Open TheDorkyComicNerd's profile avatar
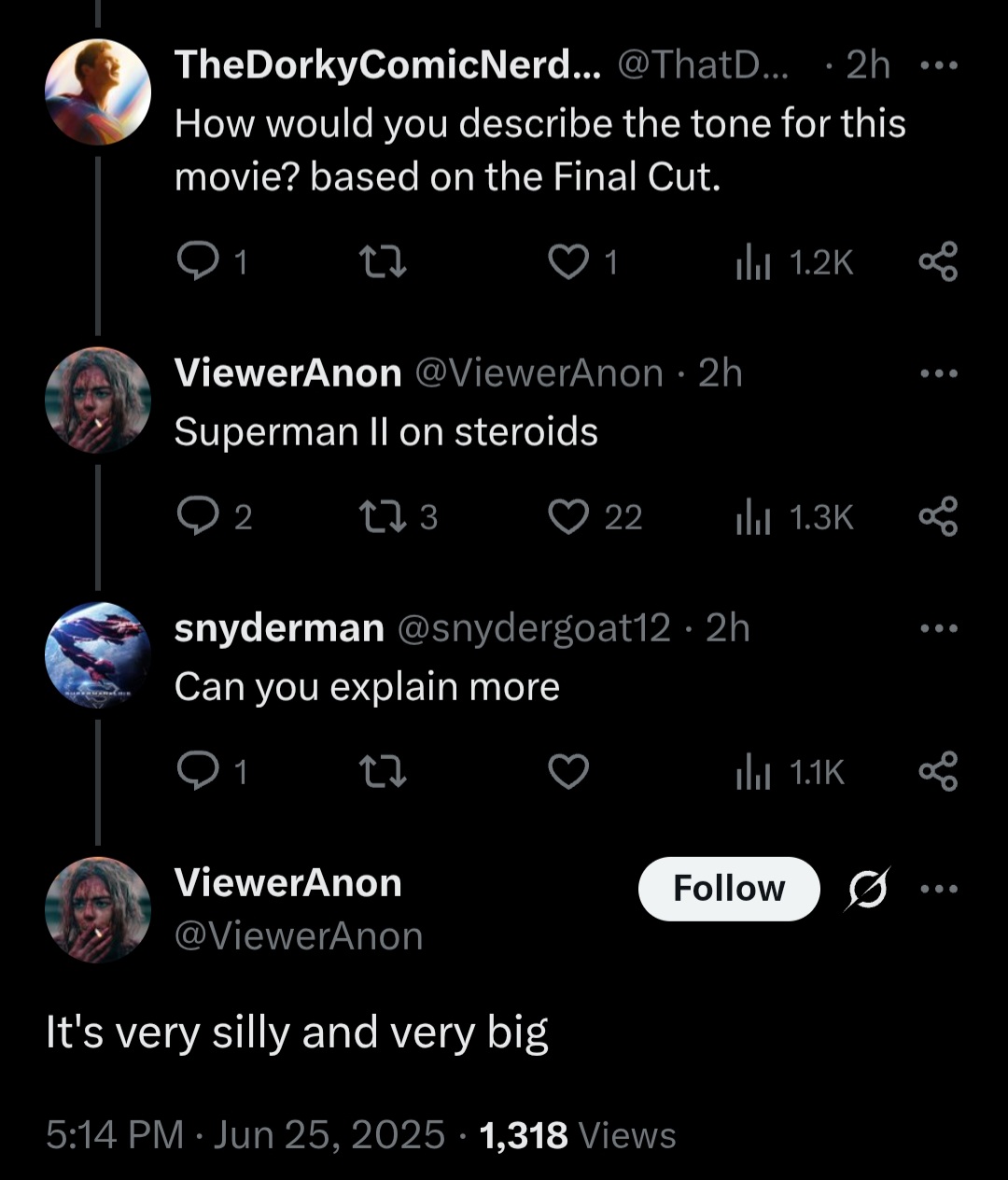The height and width of the screenshot is (1180, 1008). click(x=98, y=91)
